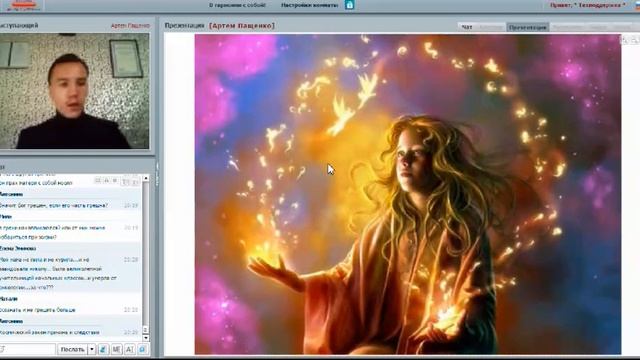This screenshot has height=360, width=640.
Task: Click chat message about Космический закон причины и следствия
Action: click(x=50, y=332)
